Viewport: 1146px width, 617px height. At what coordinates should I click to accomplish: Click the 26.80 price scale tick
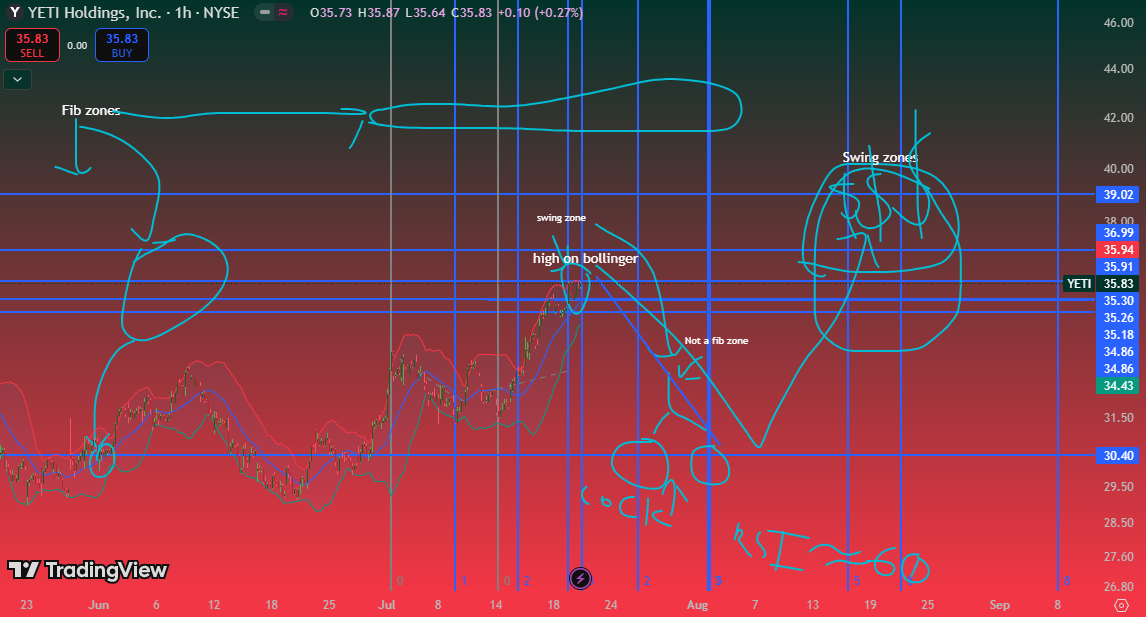pyautogui.click(x=1118, y=587)
